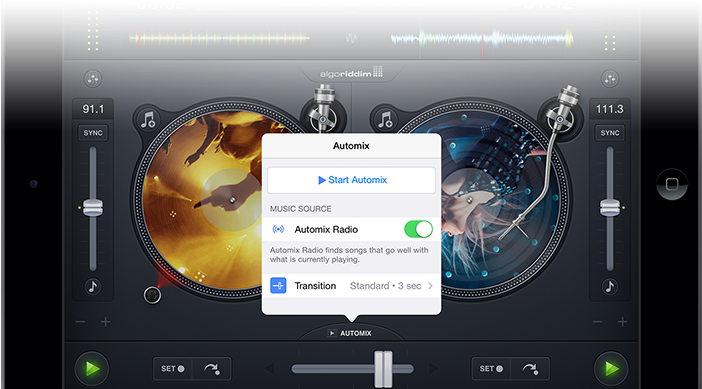The height and width of the screenshot is (389, 702).
Task: Tap the left deck music note key-lock icon
Action: 93,286
